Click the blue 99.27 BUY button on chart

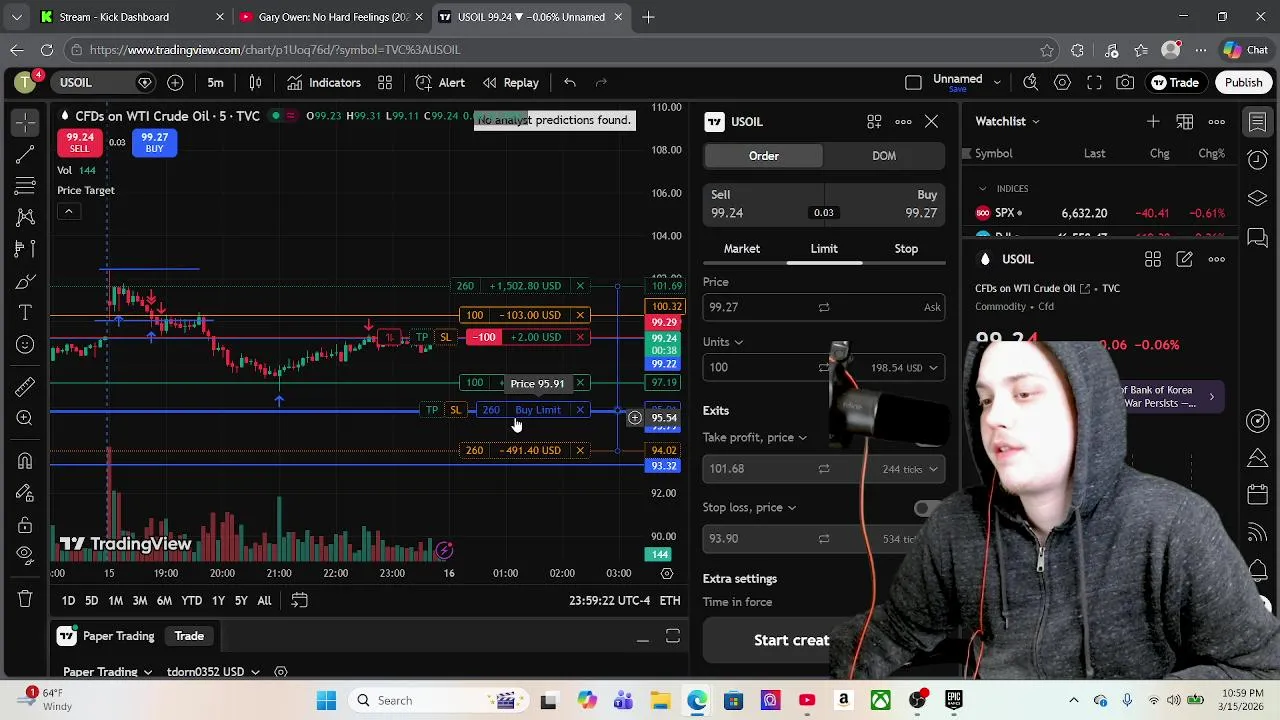pyautogui.click(x=154, y=144)
